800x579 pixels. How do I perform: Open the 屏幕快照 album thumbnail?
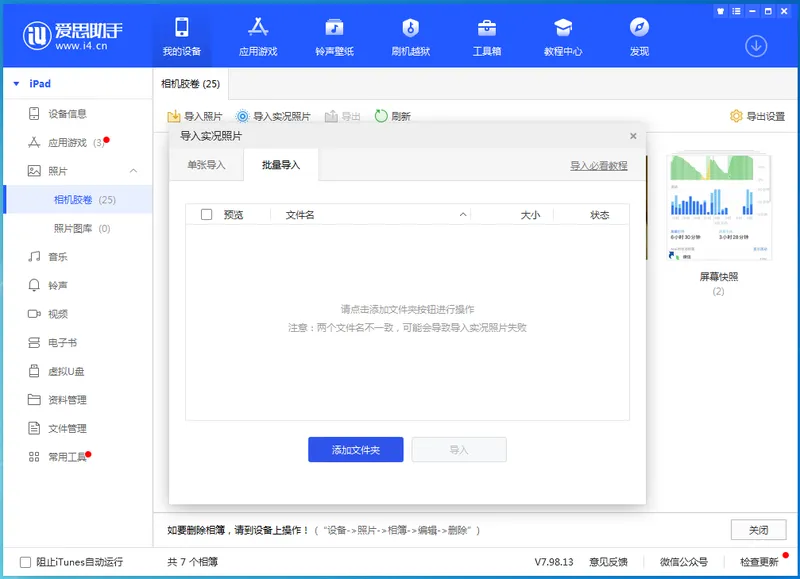(718, 207)
